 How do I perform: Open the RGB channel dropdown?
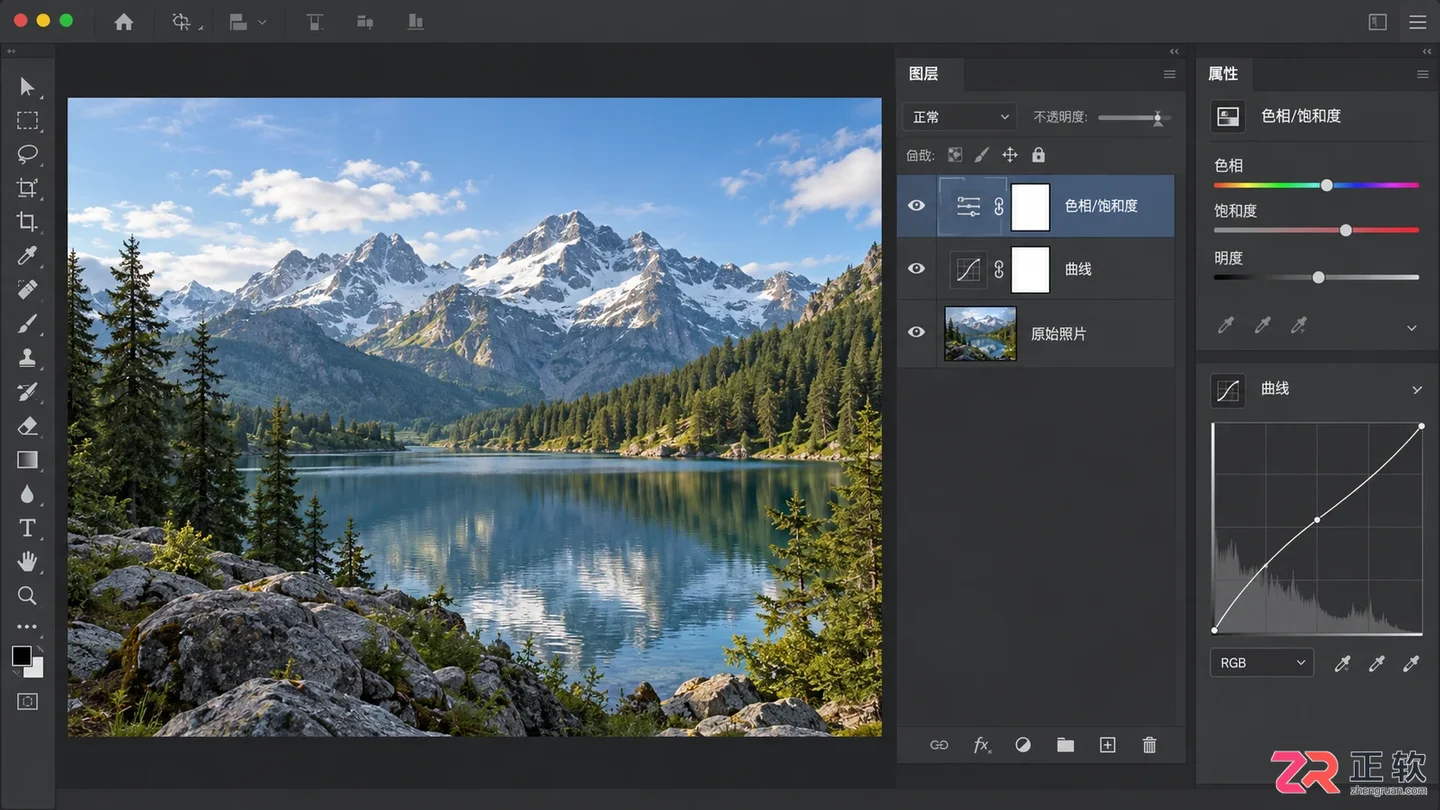[1261, 663]
